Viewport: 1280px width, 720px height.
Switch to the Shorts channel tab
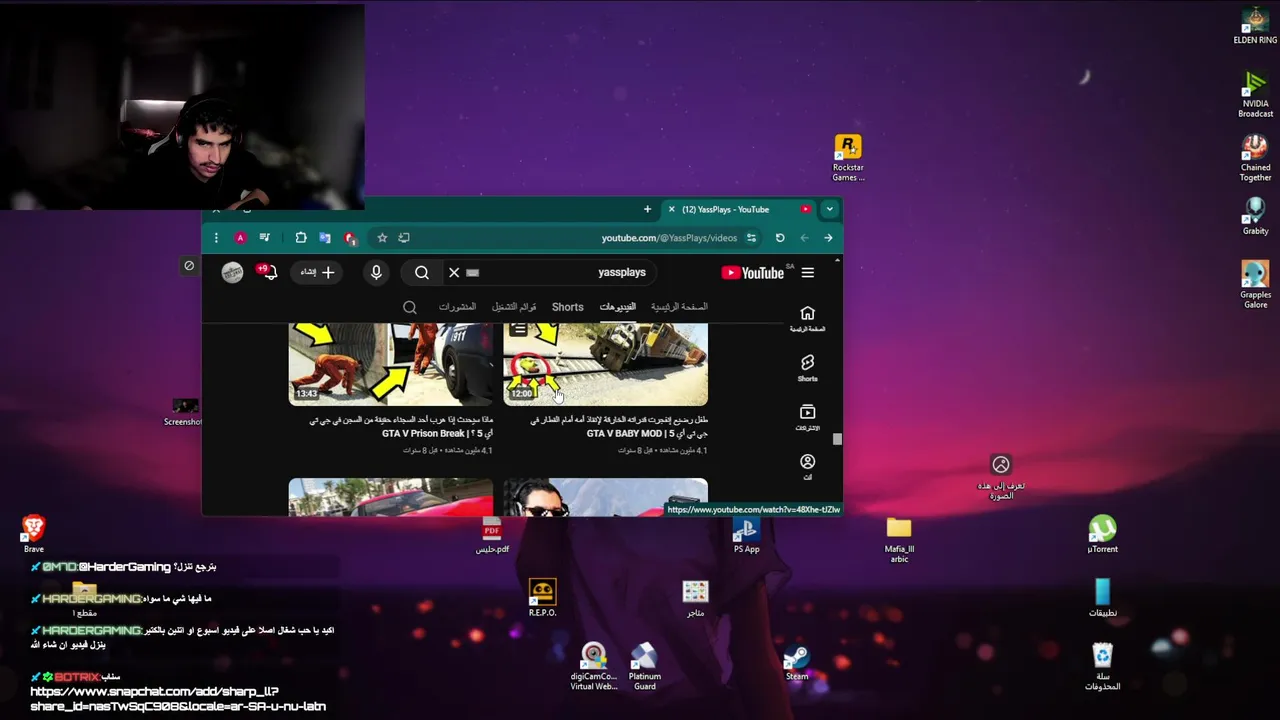pos(567,307)
